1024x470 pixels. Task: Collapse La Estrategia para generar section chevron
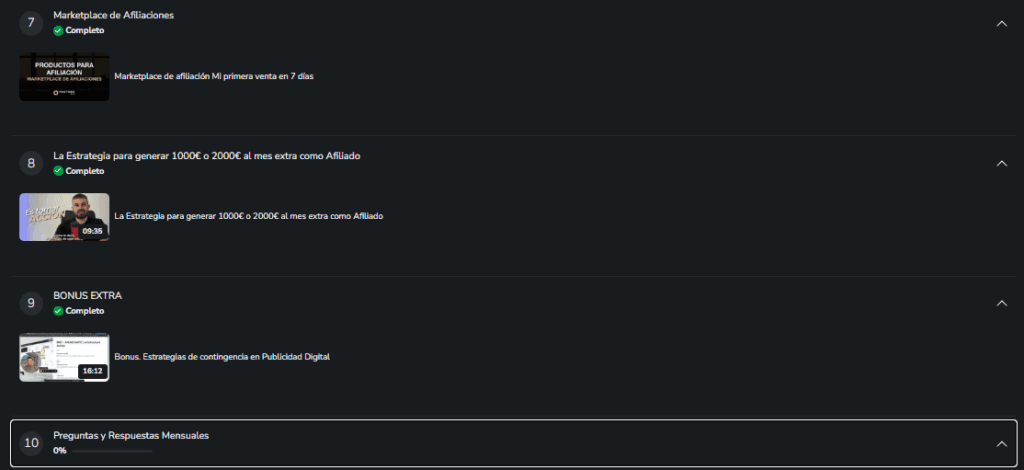(1001, 163)
